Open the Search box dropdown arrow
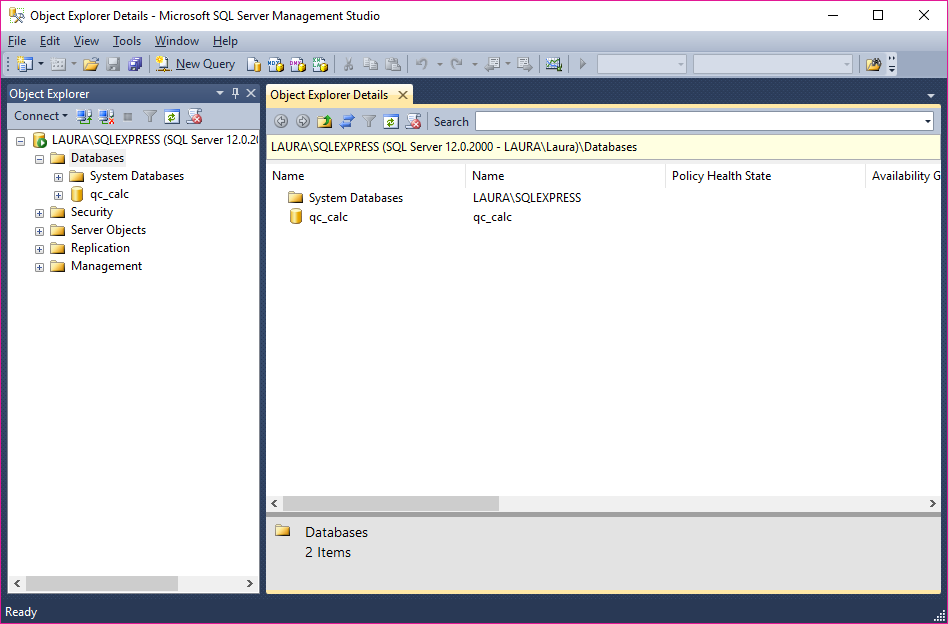Viewport: 949px width, 624px height. [x=927, y=122]
